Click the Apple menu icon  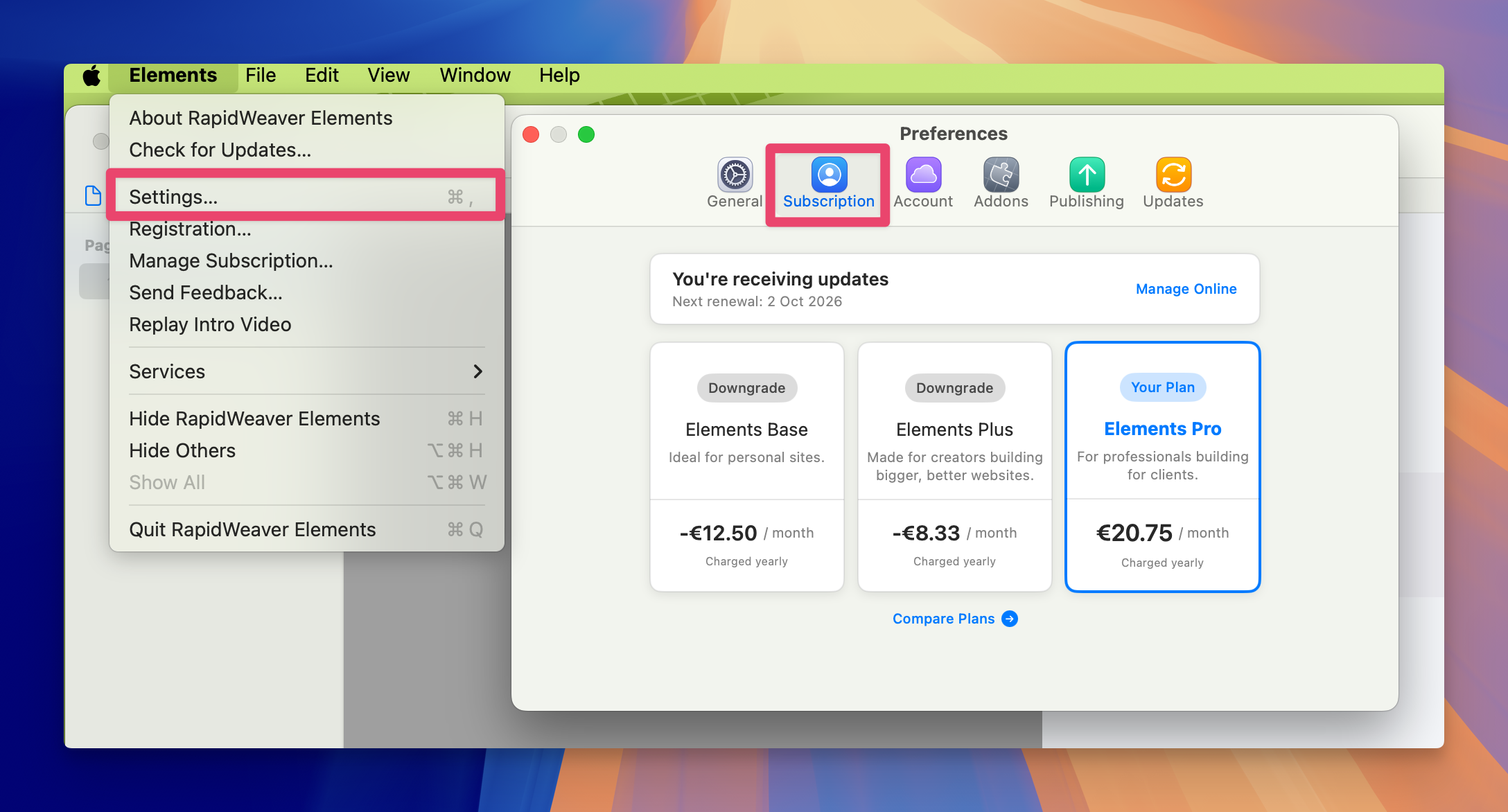click(91, 76)
